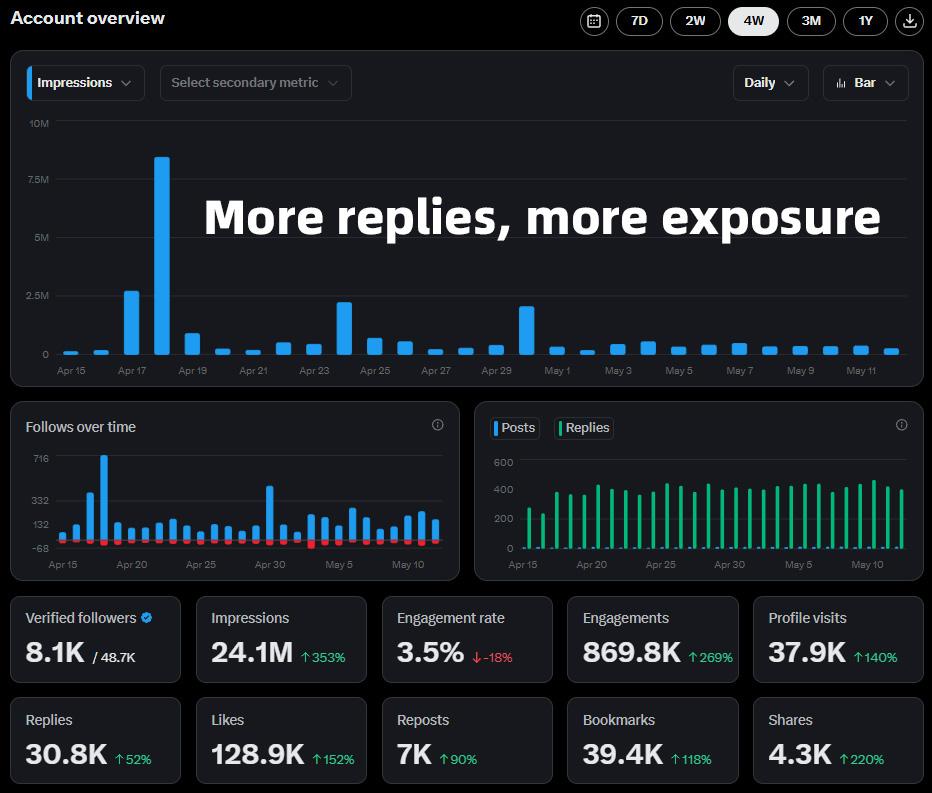
Task: Expand the Daily interval dropdown
Action: (x=769, y=83)
